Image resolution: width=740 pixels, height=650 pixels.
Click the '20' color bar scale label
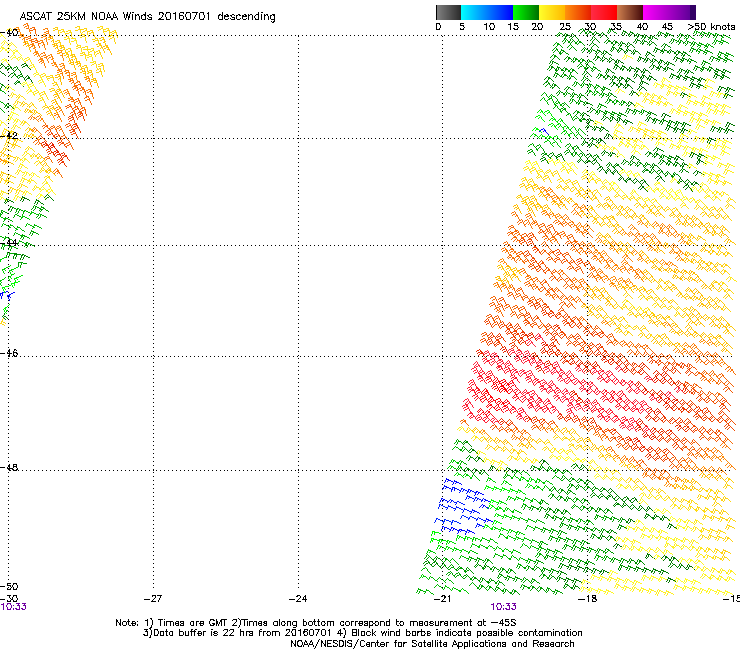(x=537, y=27)
